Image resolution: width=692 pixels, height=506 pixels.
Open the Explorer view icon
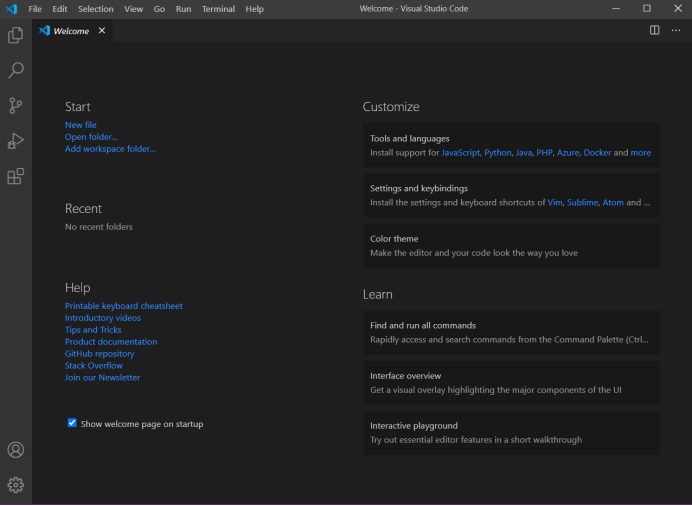pyautogui.click(x=16, y=36)
